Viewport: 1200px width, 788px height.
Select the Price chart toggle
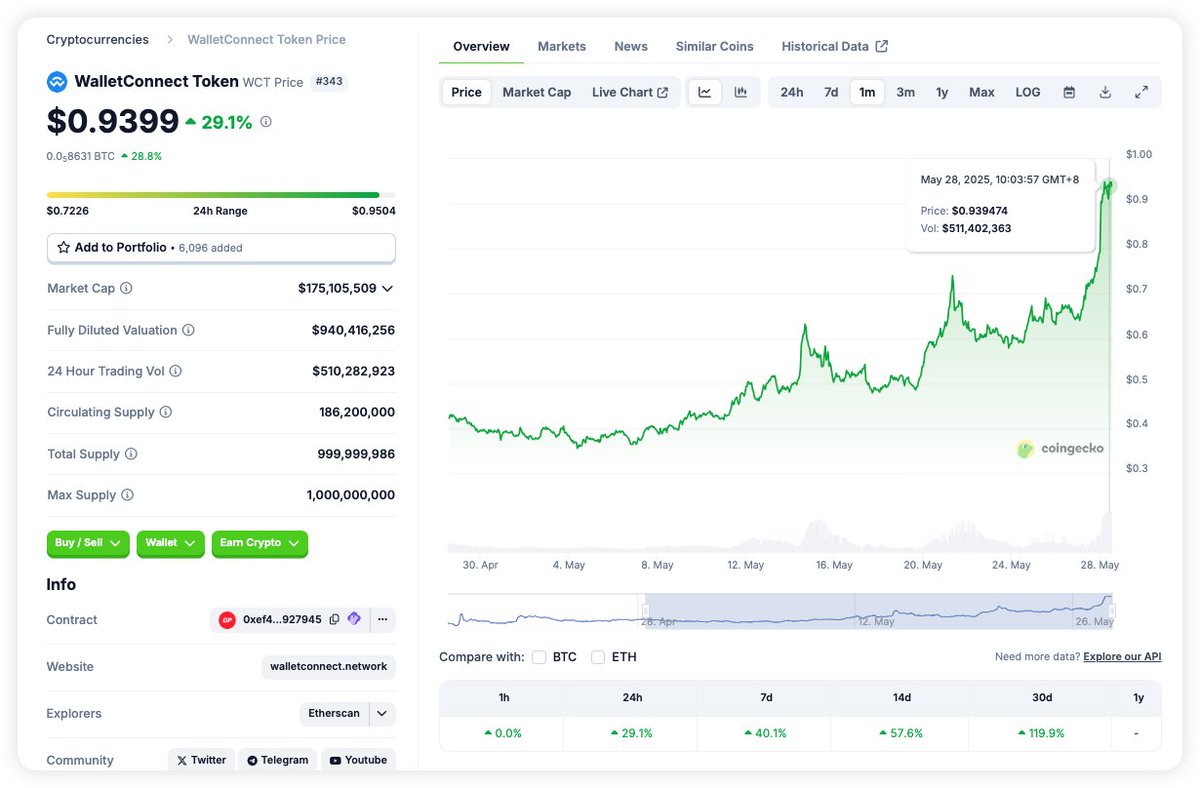(x=466, y=92)
